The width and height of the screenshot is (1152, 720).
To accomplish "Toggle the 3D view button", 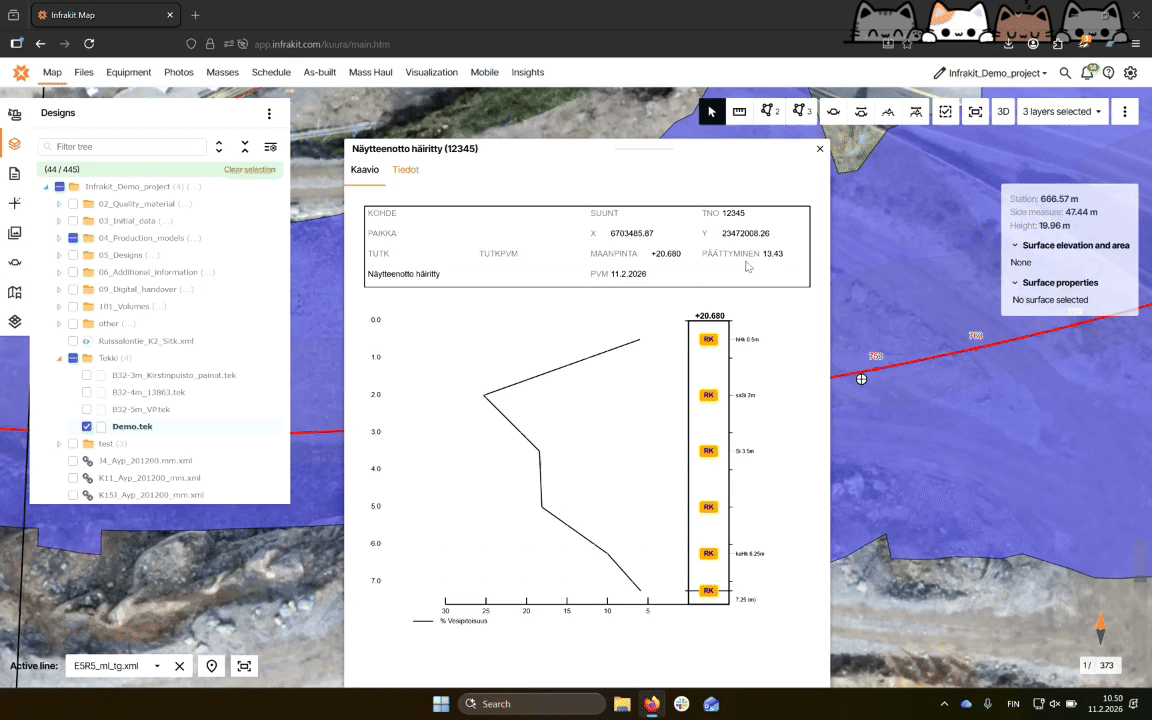I will click(x=1002, y=112).
